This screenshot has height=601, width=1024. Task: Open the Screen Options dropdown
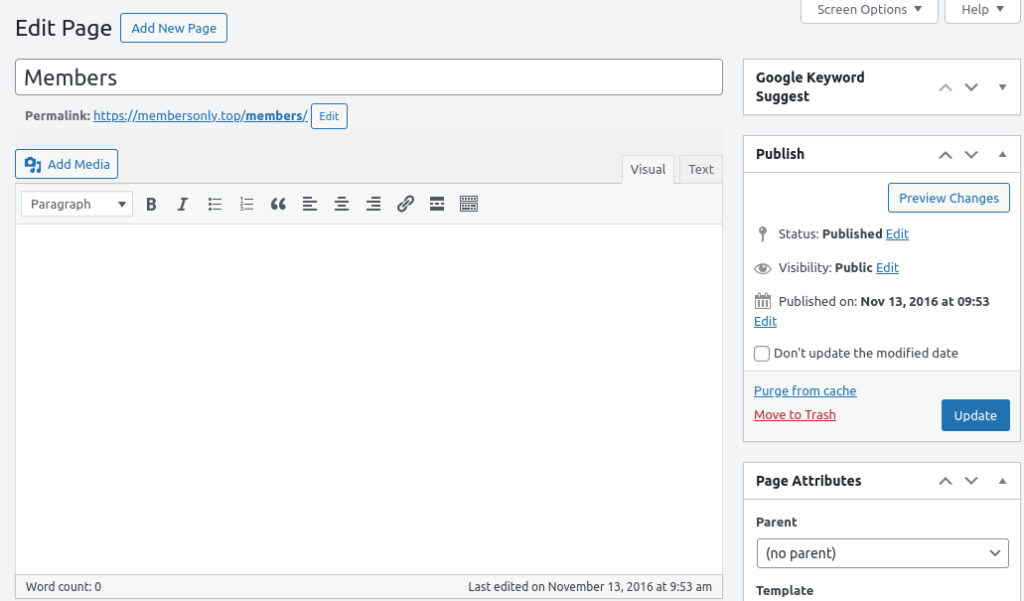click(868, 9)
